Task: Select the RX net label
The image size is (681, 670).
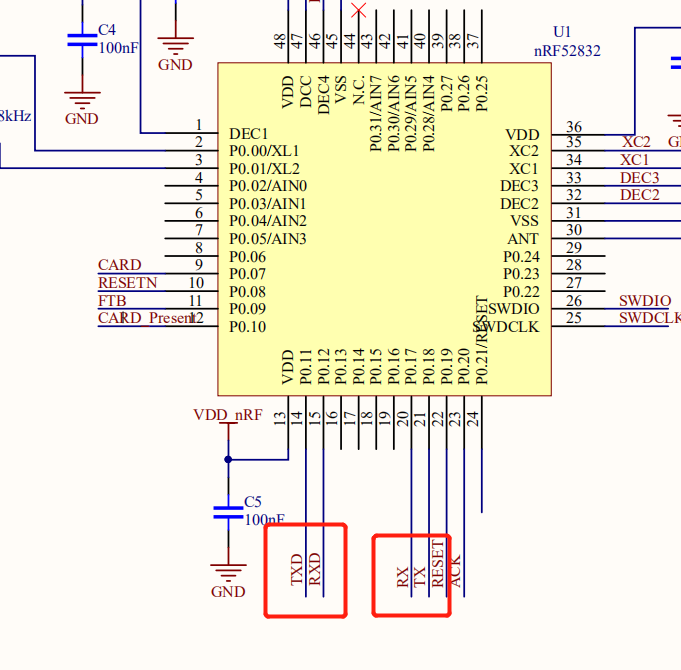Action: click(403, 577)
